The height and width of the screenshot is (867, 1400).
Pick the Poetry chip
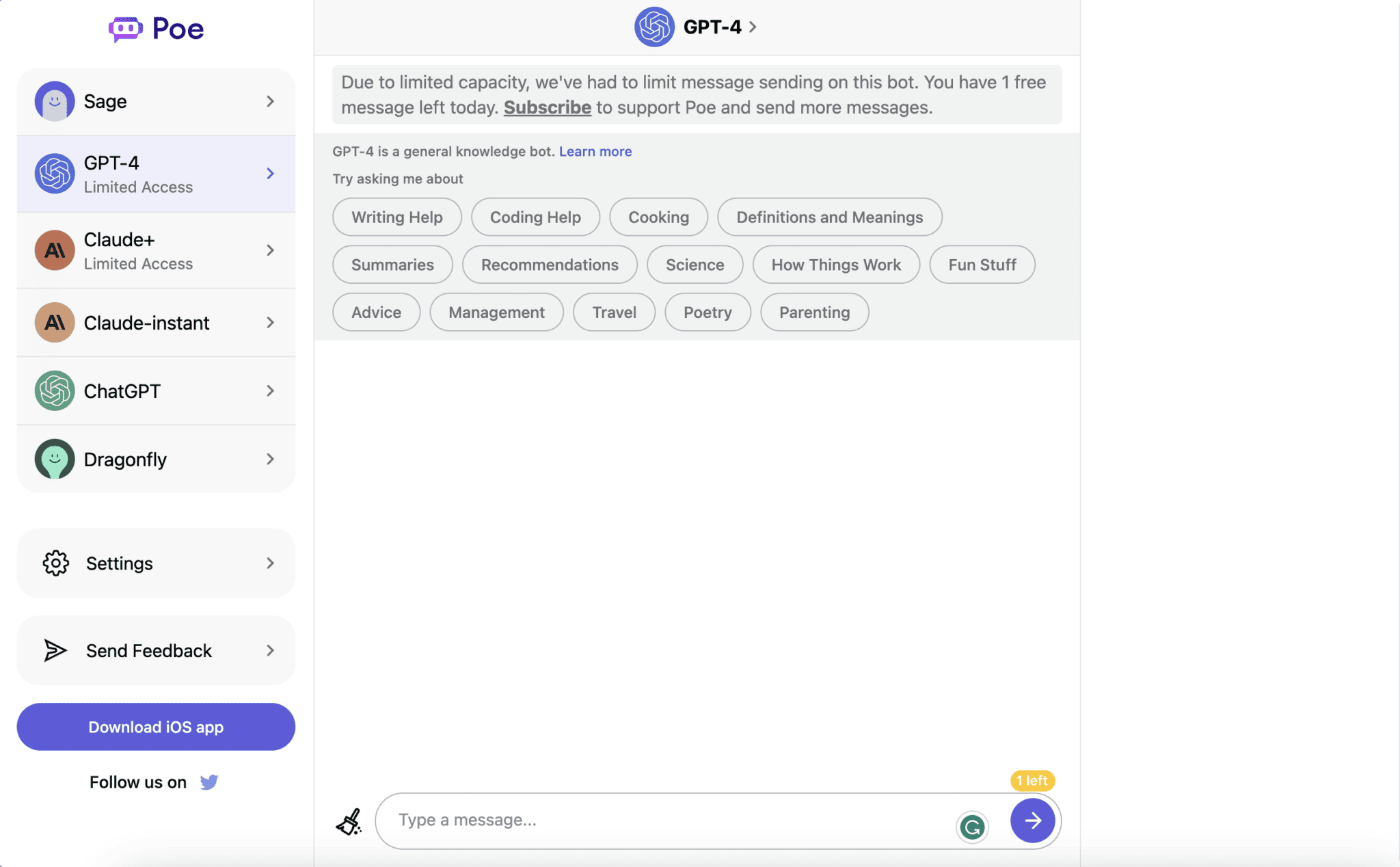pos(708,312)
